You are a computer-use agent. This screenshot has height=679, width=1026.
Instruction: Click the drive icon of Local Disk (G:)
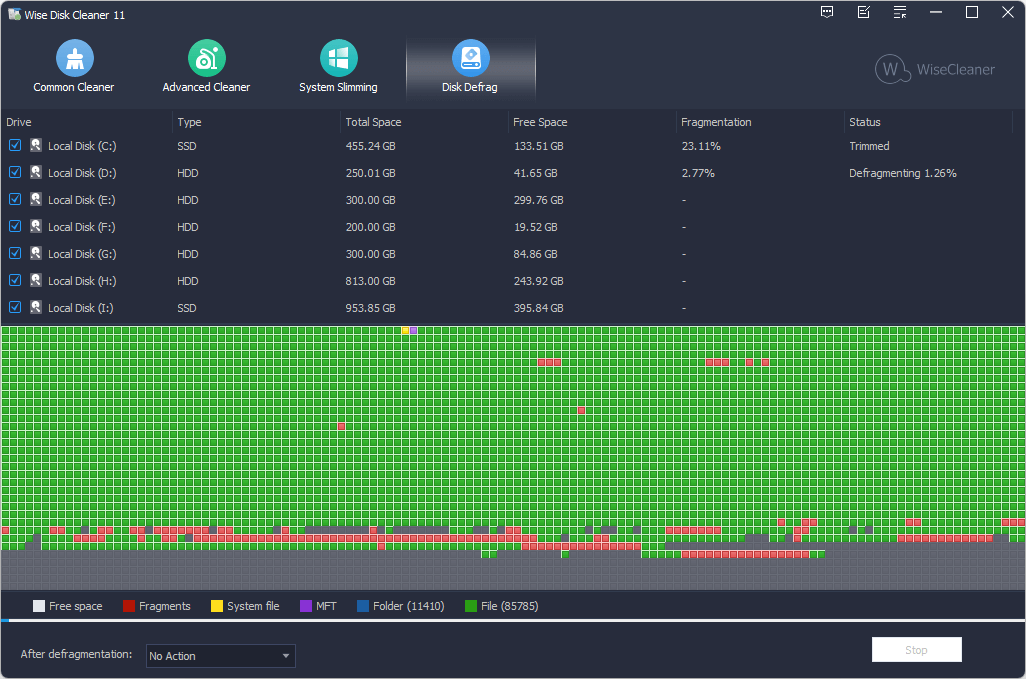(36, 253)
